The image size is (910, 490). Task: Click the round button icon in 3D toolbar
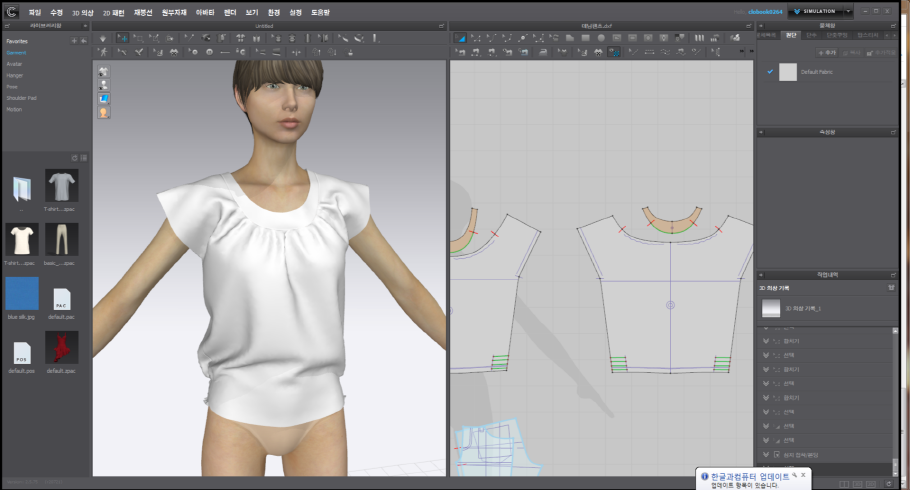click(210, 52)
